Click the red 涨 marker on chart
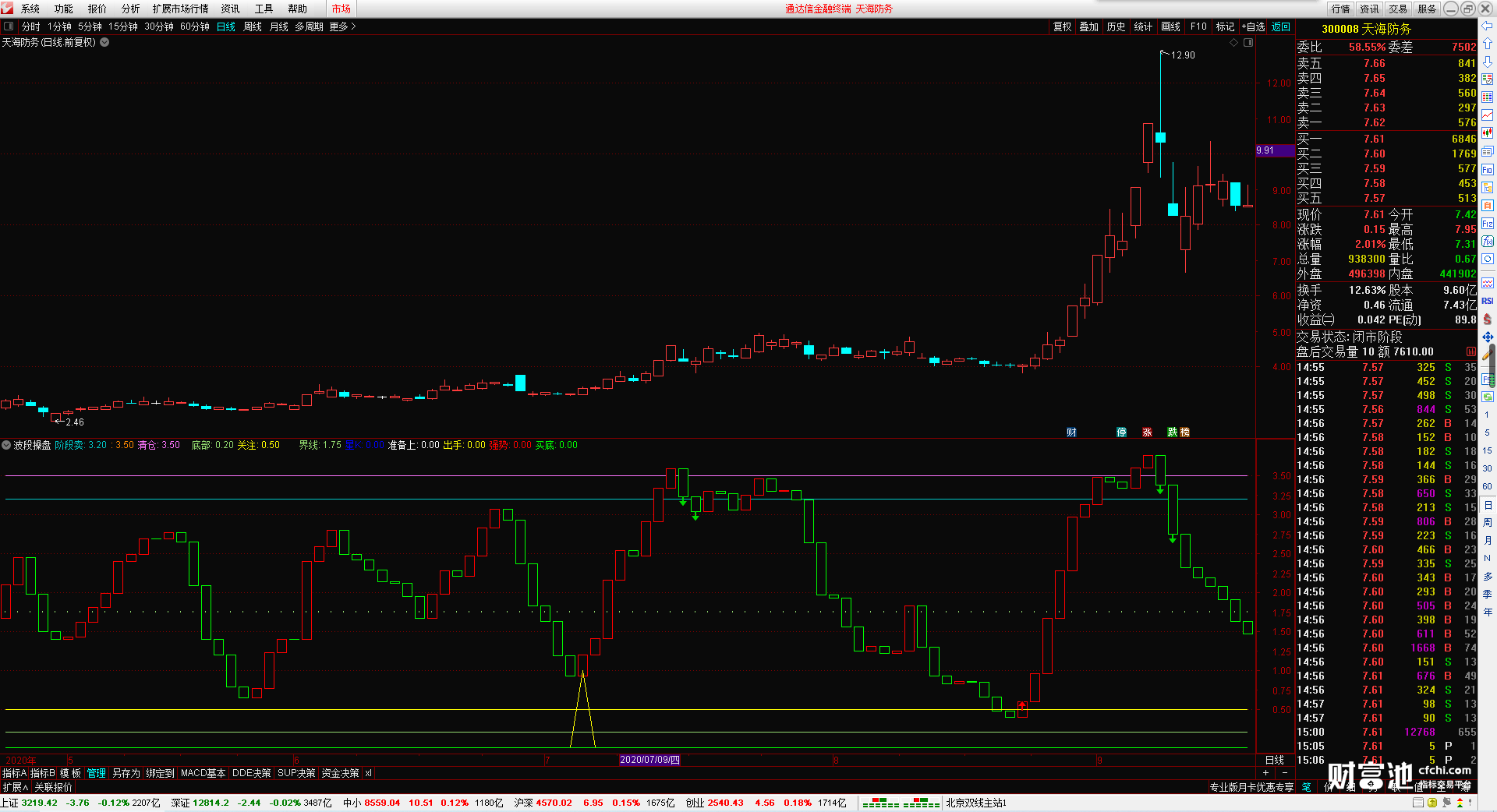 click(x=1147, y=432)
